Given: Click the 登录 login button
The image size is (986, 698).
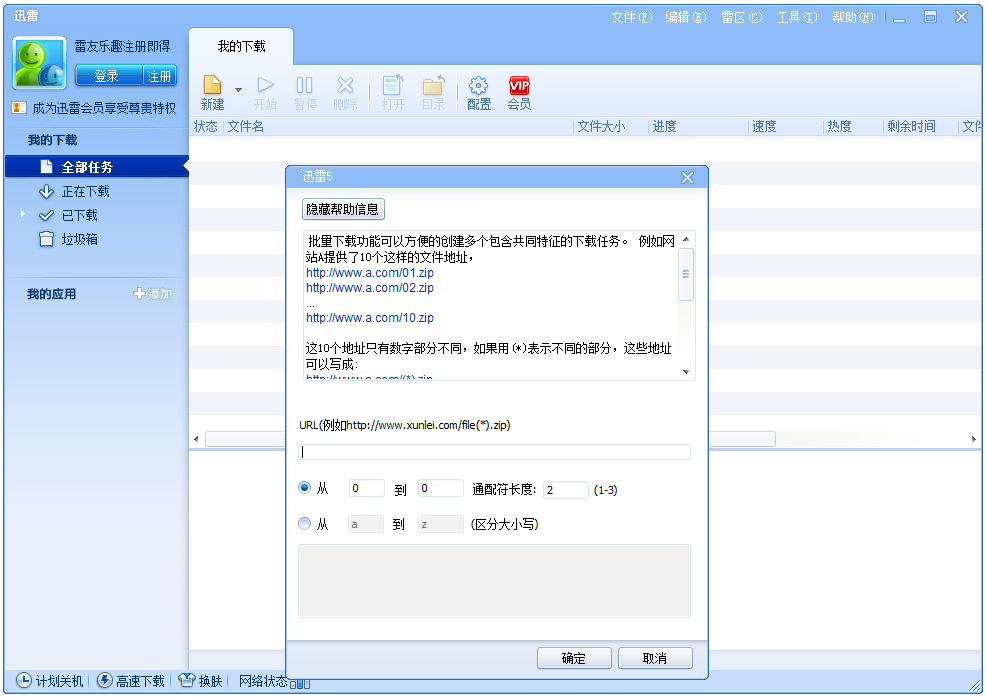Looking at the screenshot, I should pos(106,76).
